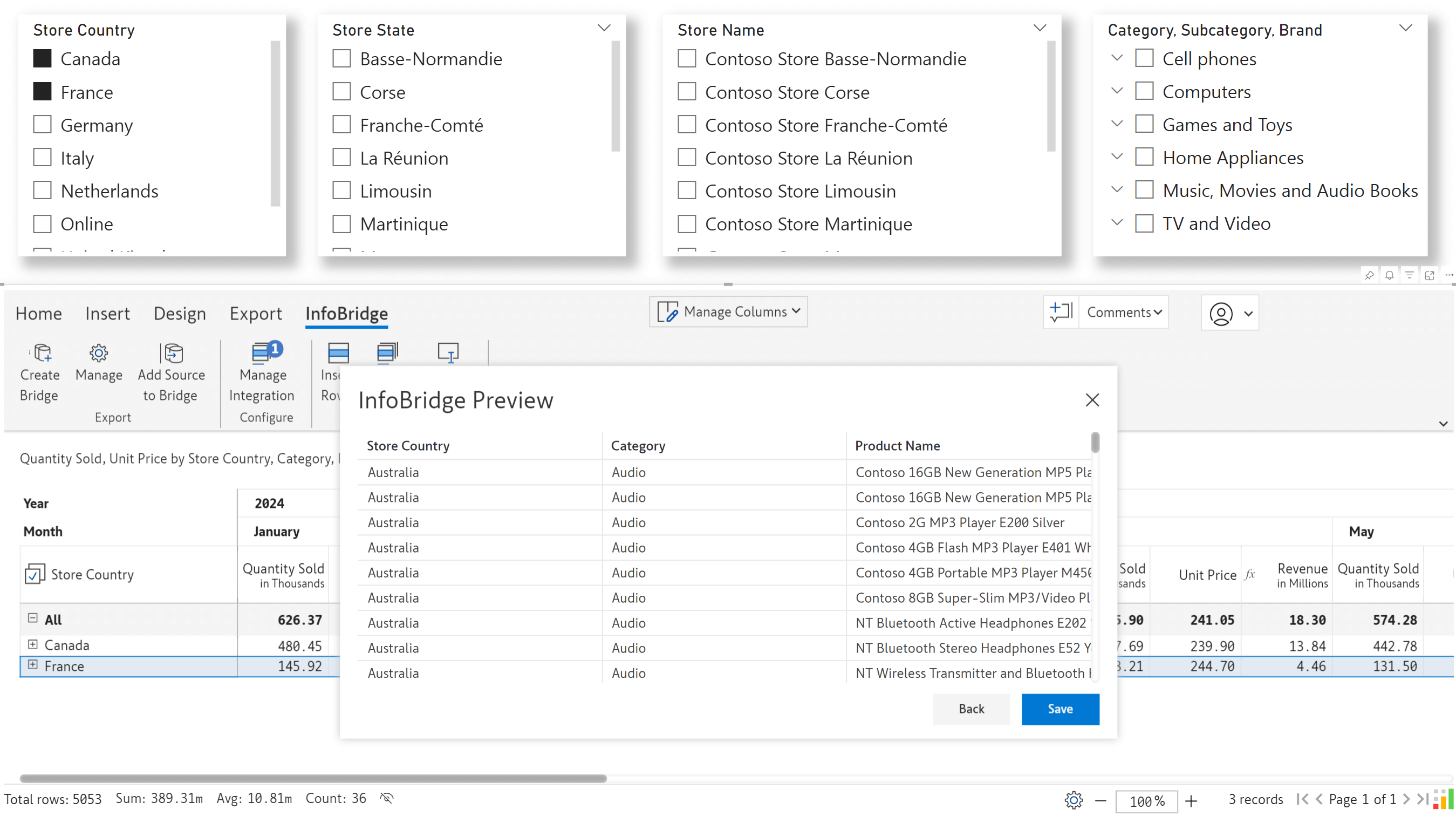
Task: Check Contoso Store La Réunion checkbox
Action: pos(687,157)
